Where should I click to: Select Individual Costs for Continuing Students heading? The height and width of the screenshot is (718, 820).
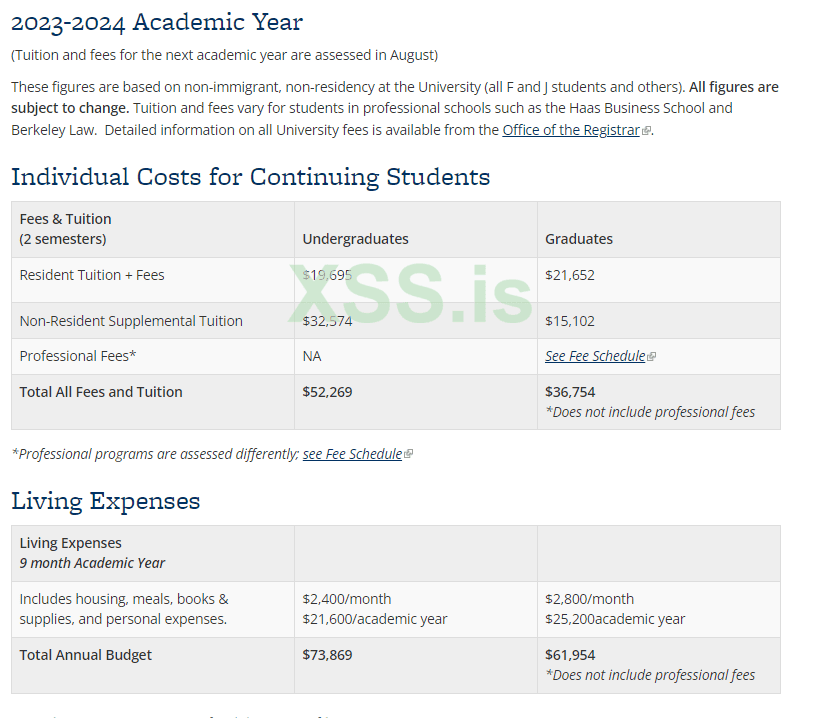coord(250,177)
